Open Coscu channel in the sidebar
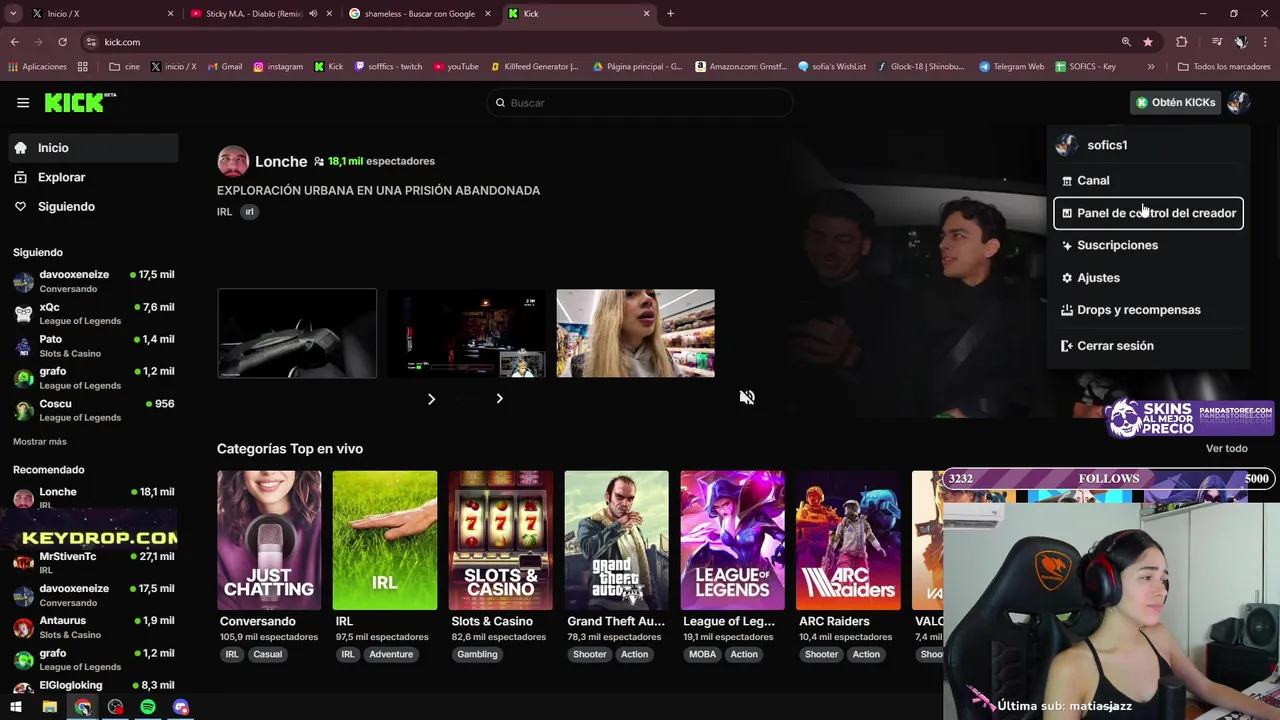1280x720 pixels. (x=93, y=409)
